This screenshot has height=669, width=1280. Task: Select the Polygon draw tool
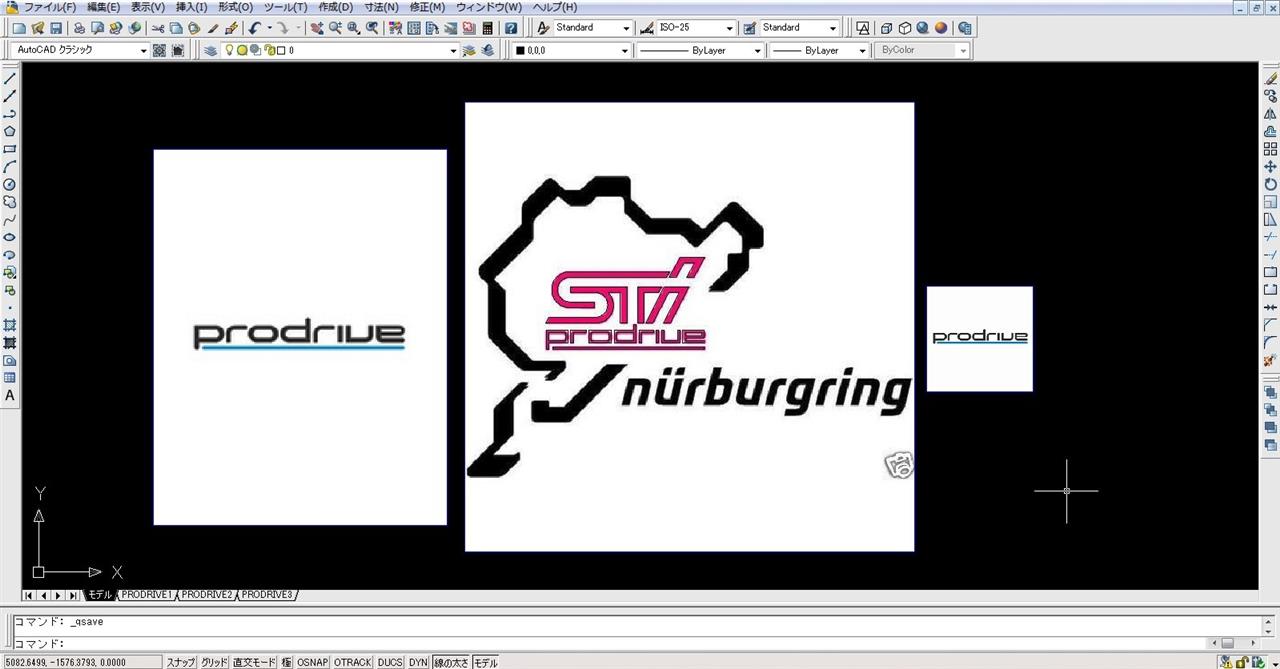[x=10, y=131]
